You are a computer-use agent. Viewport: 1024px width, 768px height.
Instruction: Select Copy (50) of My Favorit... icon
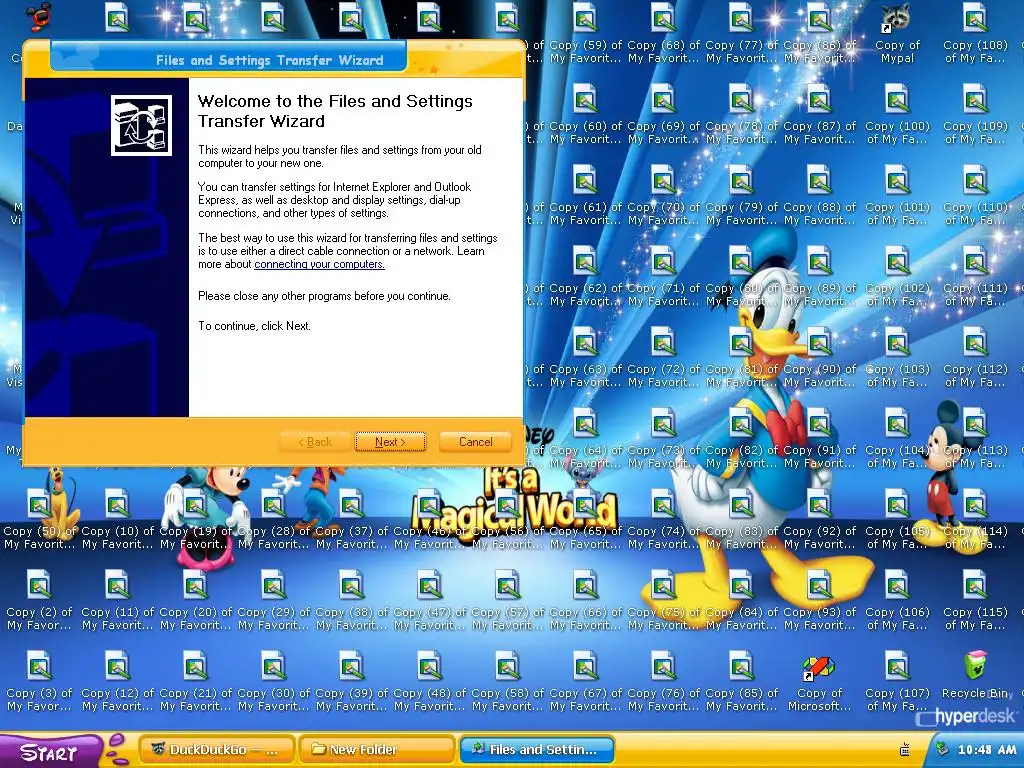(x=39, y=503)
